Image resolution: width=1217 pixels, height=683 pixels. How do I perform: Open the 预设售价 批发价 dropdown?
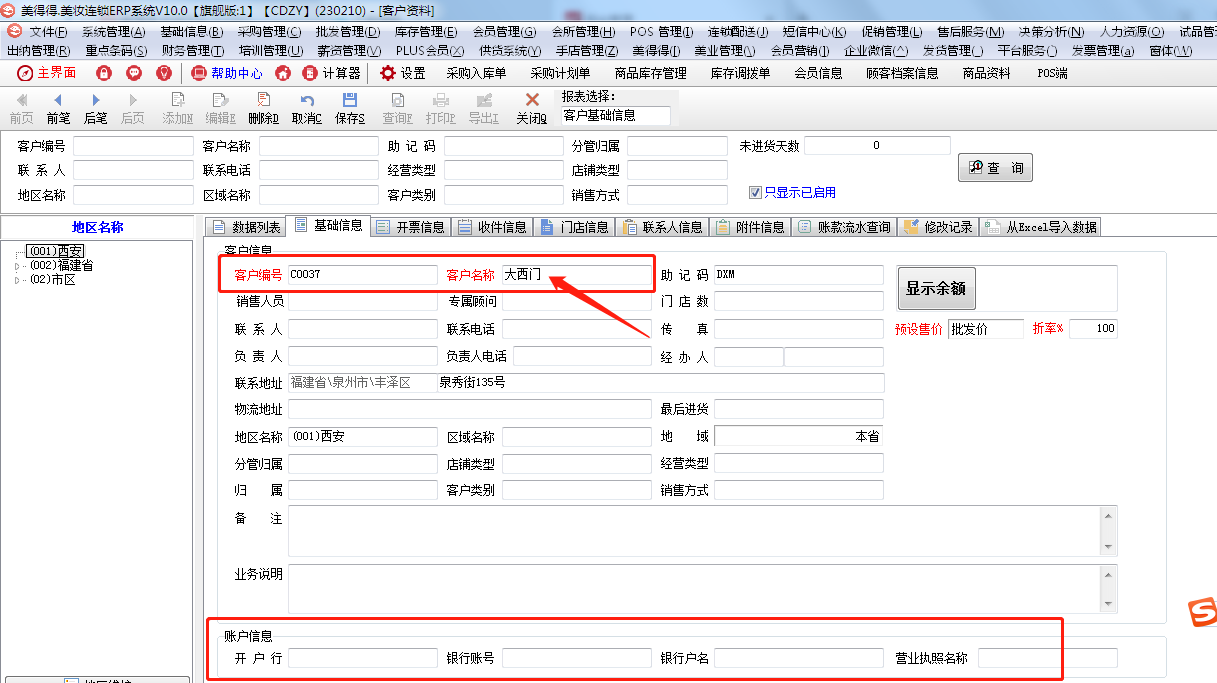coord(986,329)
